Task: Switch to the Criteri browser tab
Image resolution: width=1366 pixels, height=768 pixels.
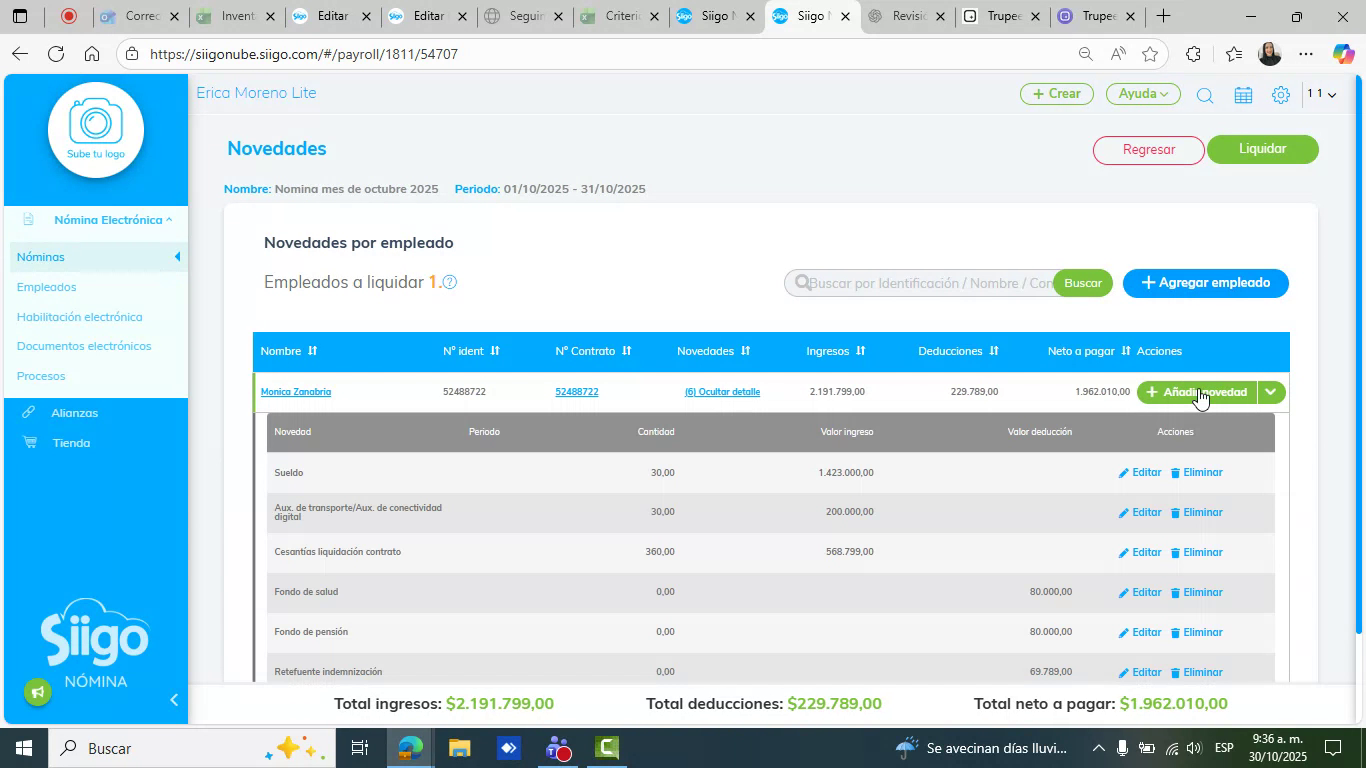Action: click(620, 16)
